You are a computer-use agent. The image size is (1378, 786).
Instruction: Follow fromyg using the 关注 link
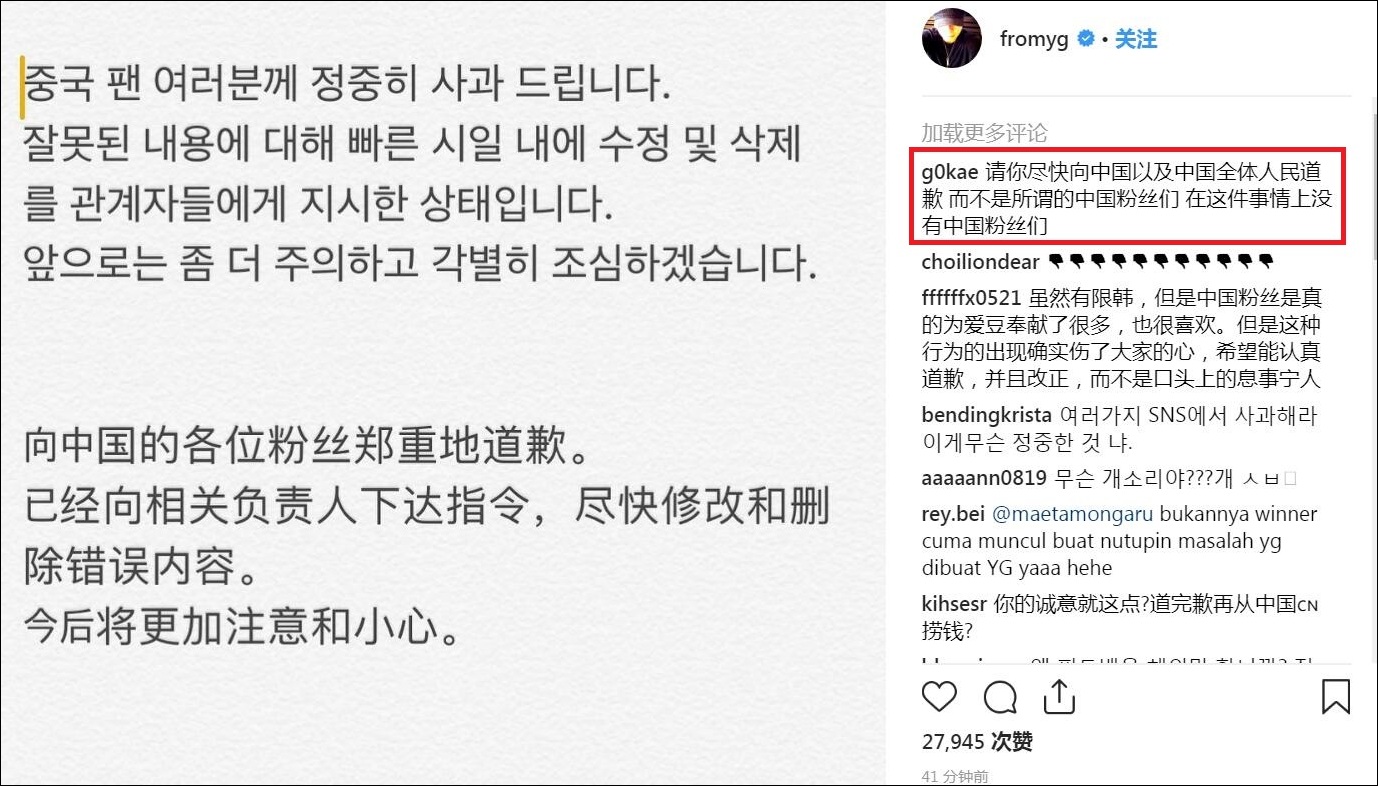click(1136, 40)
